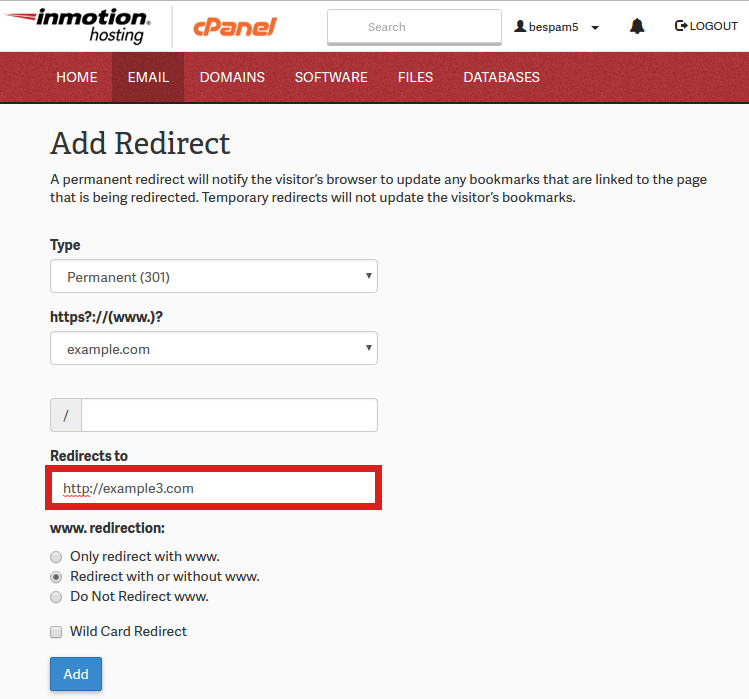Focus the Redirects to URL field

click(214, 488)
